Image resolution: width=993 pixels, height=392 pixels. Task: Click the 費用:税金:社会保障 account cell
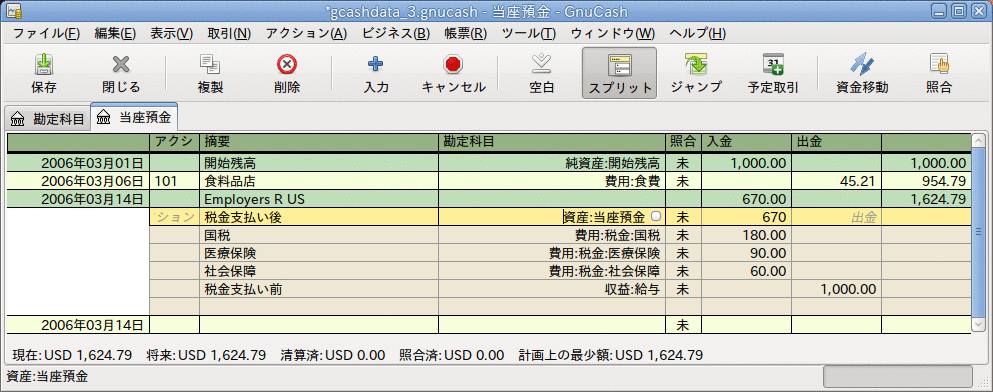coord(552,272)
